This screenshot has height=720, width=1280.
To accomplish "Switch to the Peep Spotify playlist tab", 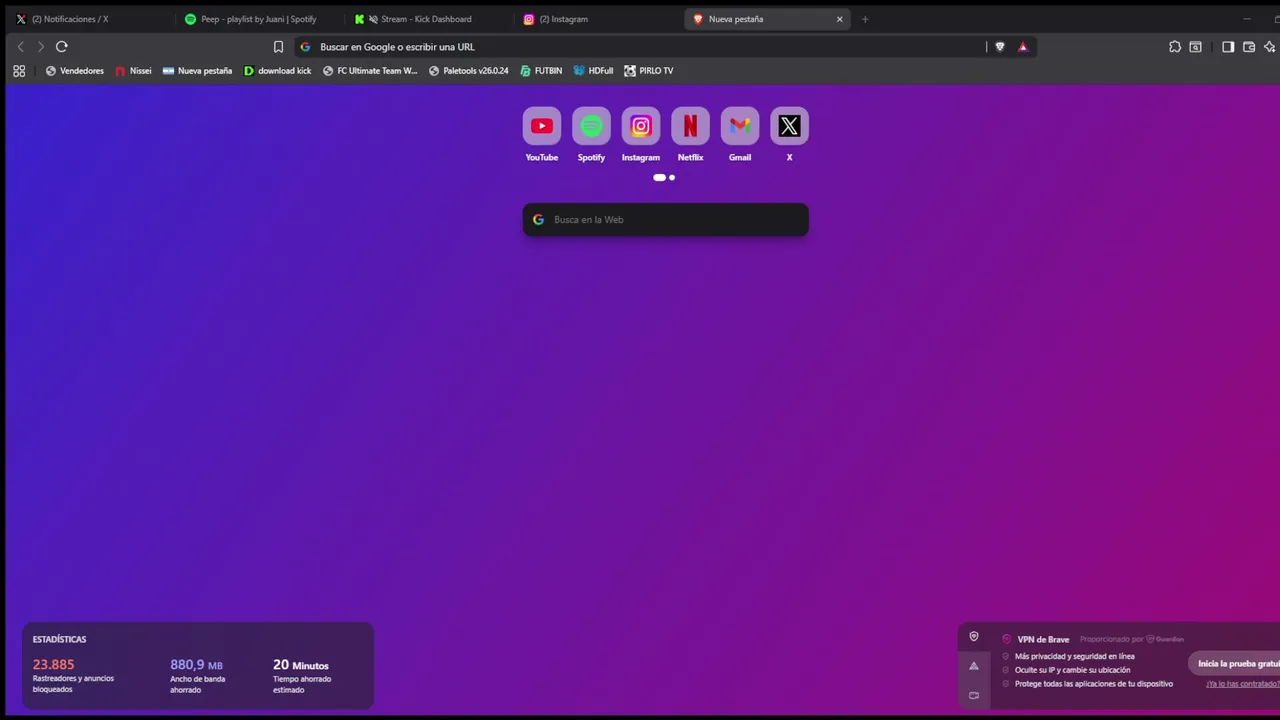I will point(258,19).
